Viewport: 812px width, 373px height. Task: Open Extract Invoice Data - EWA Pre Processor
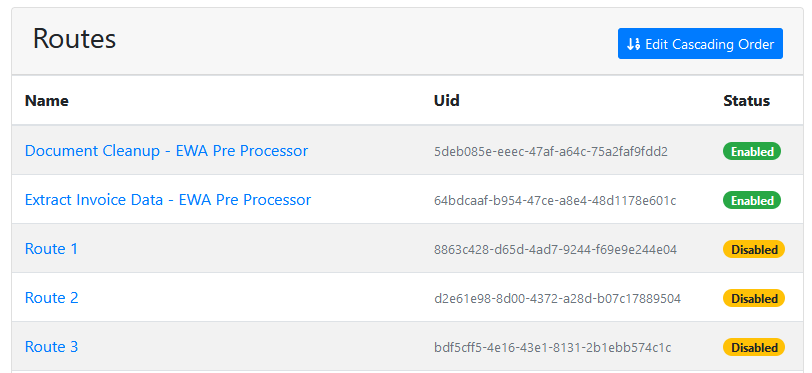click(x=168, y=199)
